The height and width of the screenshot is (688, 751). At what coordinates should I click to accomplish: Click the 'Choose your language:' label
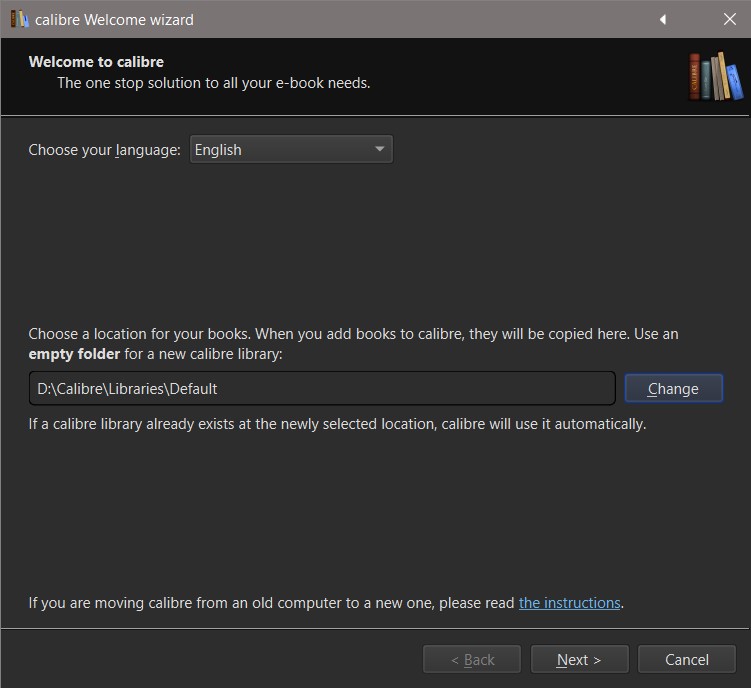104,150
